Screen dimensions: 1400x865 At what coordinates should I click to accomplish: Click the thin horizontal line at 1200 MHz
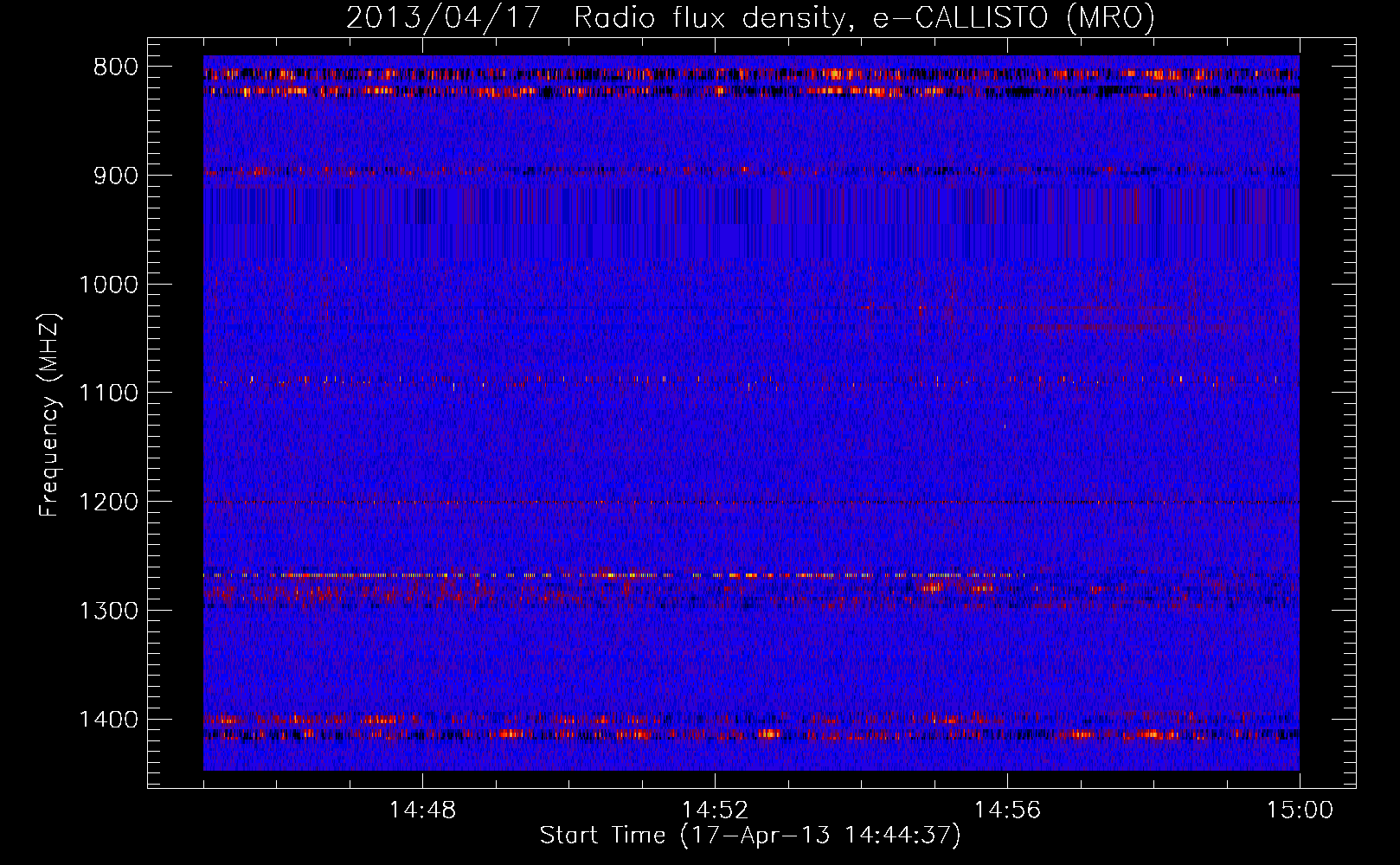[751, 502]
